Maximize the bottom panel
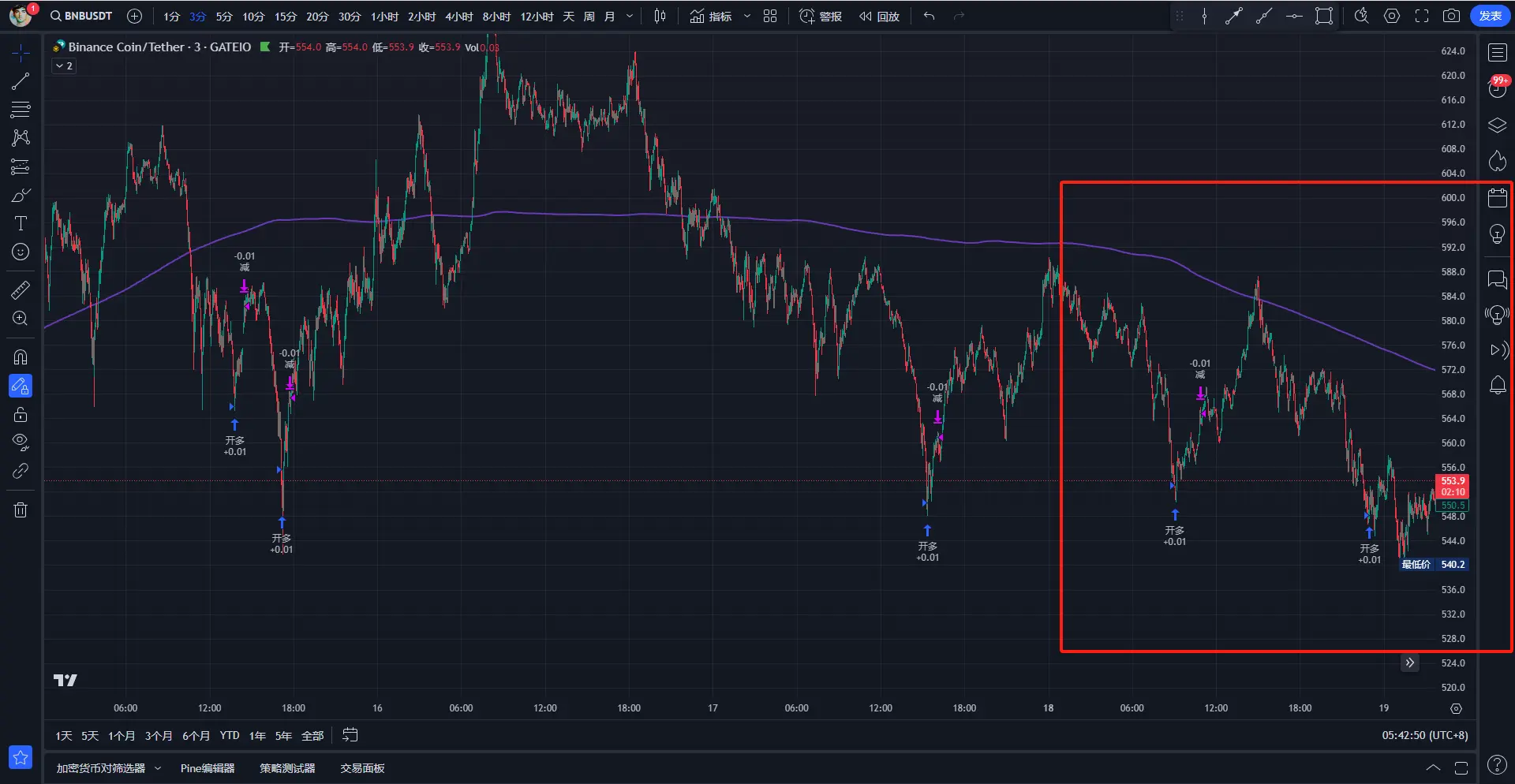1515x784 pixels. pyautogui.click(x=1461, y=768)
